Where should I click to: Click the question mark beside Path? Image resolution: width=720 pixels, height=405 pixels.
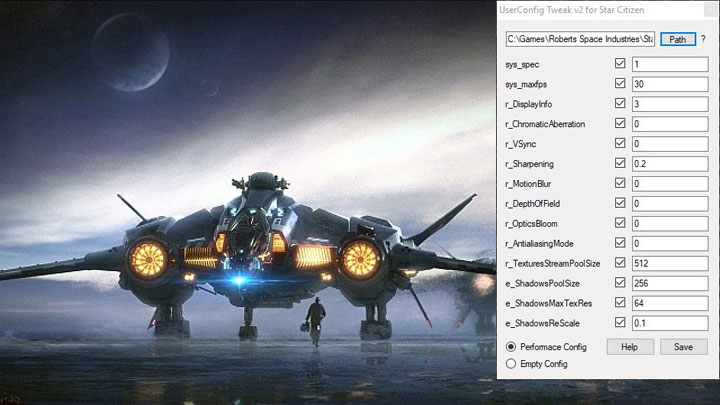(x=703, y=39)
